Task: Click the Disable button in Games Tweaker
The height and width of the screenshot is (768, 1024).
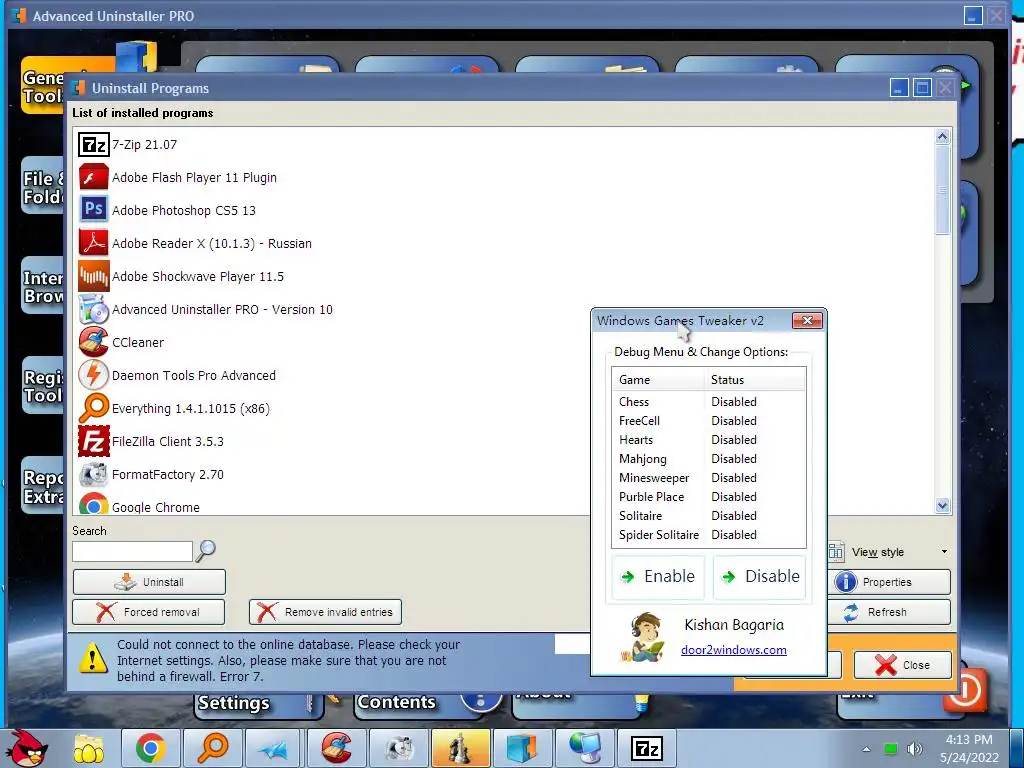Action: pos(760,577)
